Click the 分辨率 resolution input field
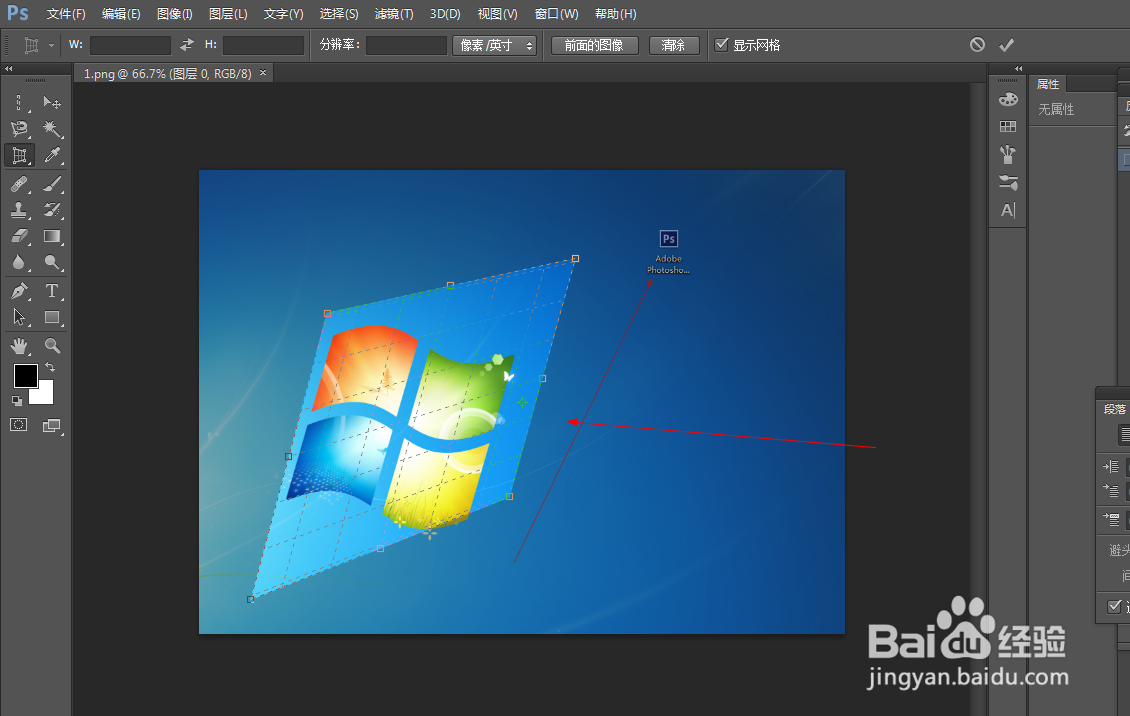Viewport: 1130px width, 716px height. [406, 45]
